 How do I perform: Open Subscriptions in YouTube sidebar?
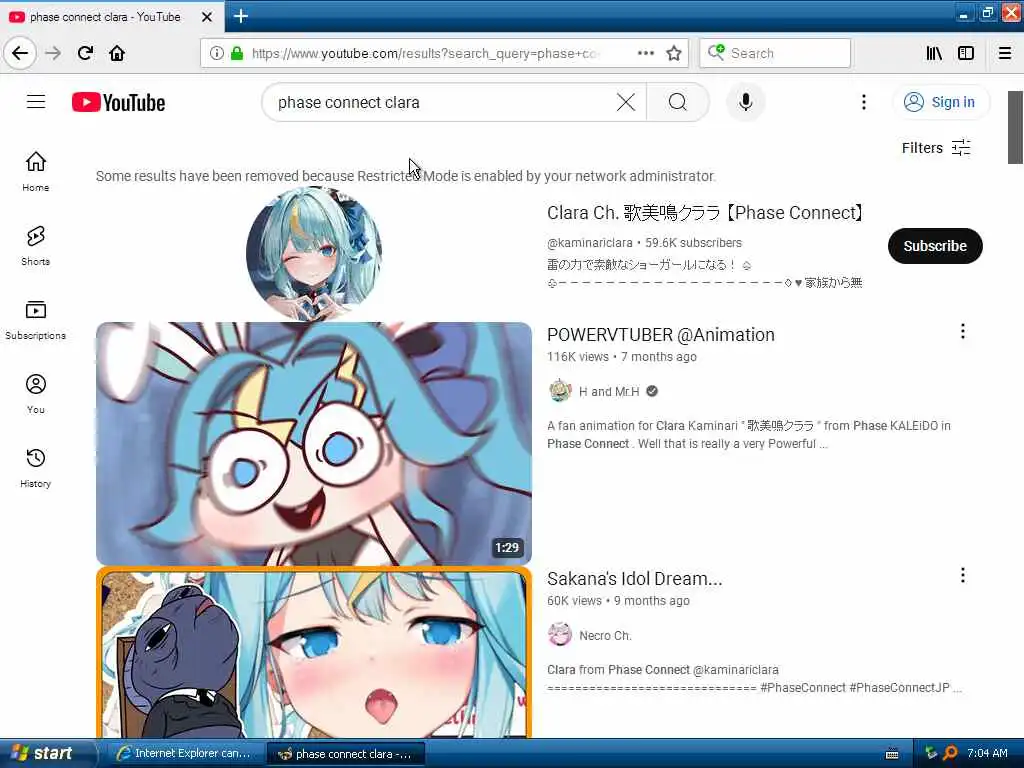pos(35,319)
